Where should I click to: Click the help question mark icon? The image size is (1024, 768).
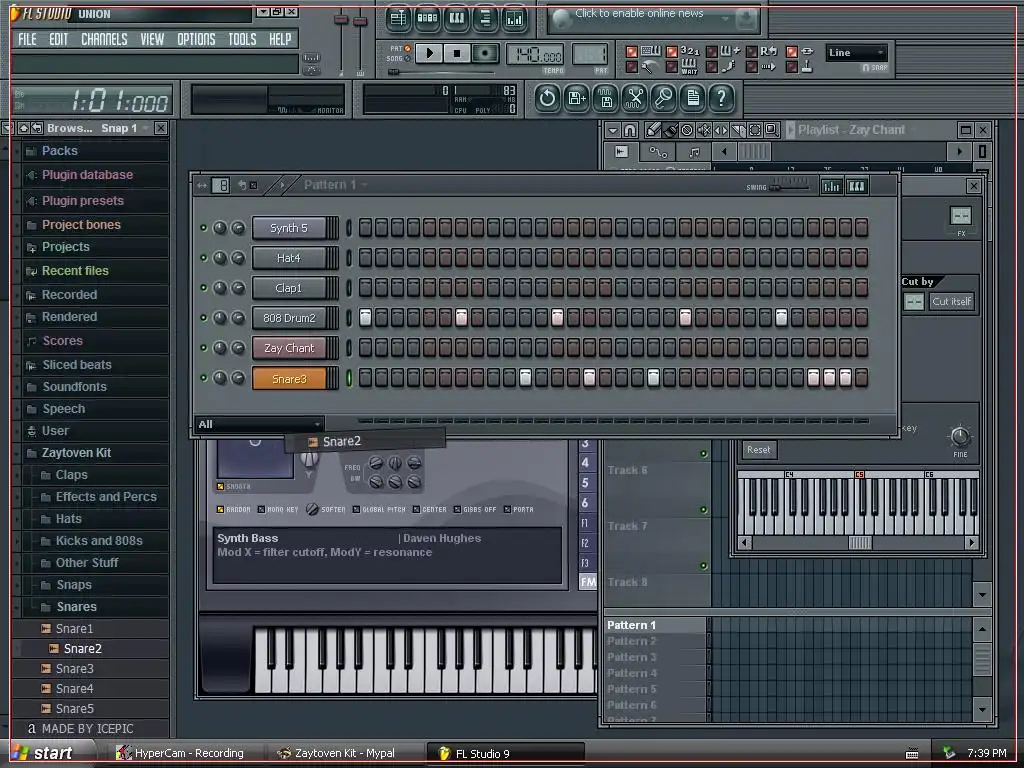[722, 99]
